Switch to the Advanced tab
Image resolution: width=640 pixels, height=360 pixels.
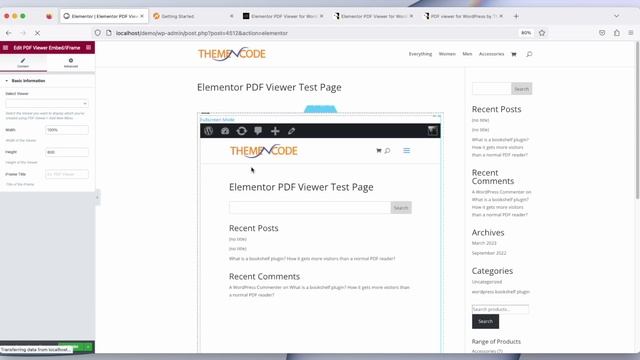71,62
